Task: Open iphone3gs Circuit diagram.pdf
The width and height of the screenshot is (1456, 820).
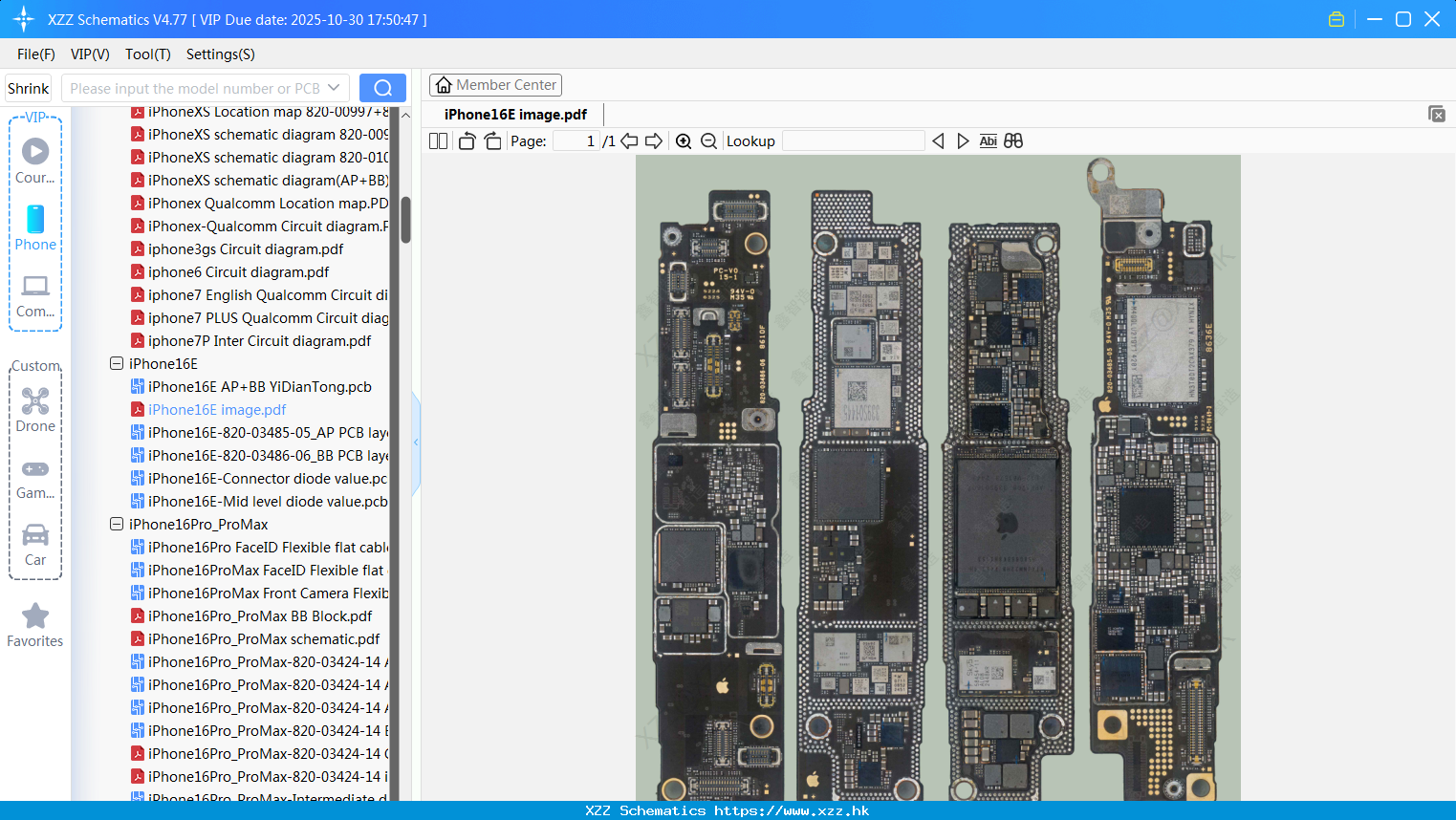Action: (x=236, y=249)
